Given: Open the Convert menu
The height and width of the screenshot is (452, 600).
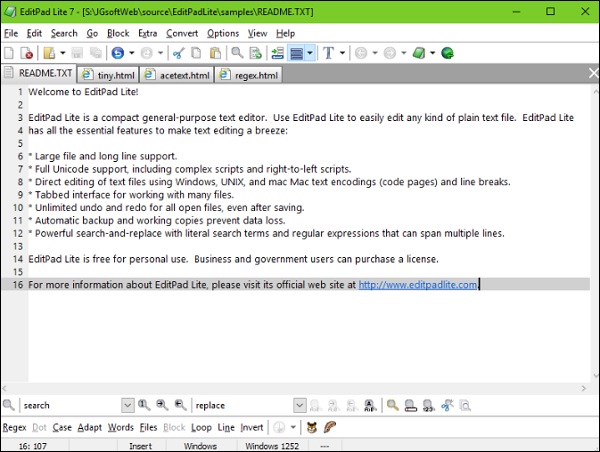Looking at the screenshot, I should click(182, 33).
